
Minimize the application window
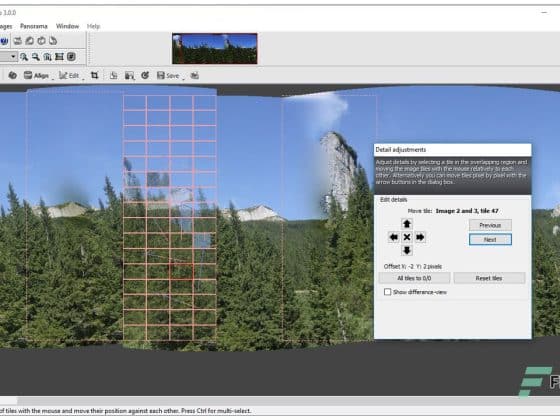click(x=544, y=12)
